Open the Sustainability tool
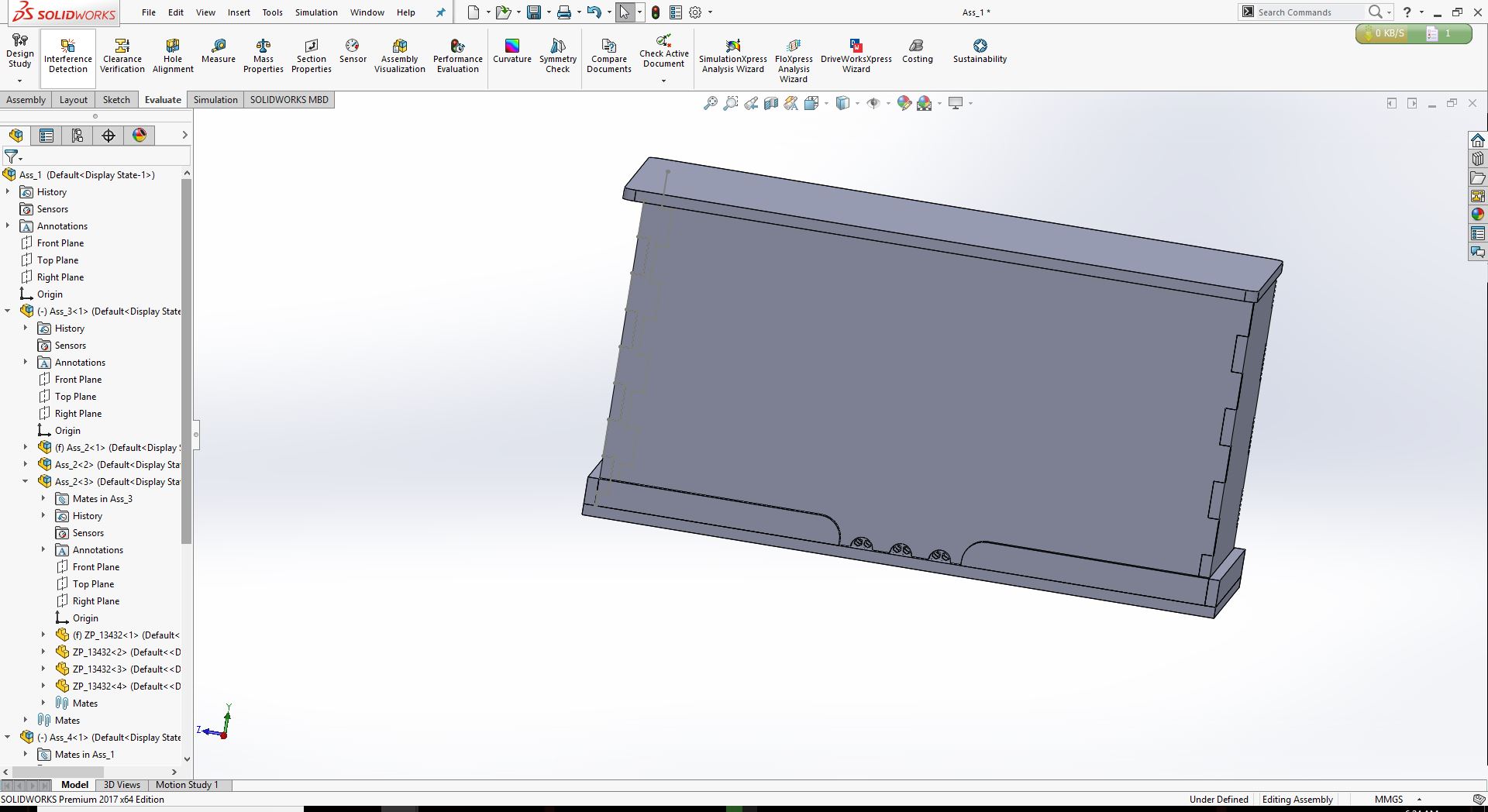 click(980, 51)
